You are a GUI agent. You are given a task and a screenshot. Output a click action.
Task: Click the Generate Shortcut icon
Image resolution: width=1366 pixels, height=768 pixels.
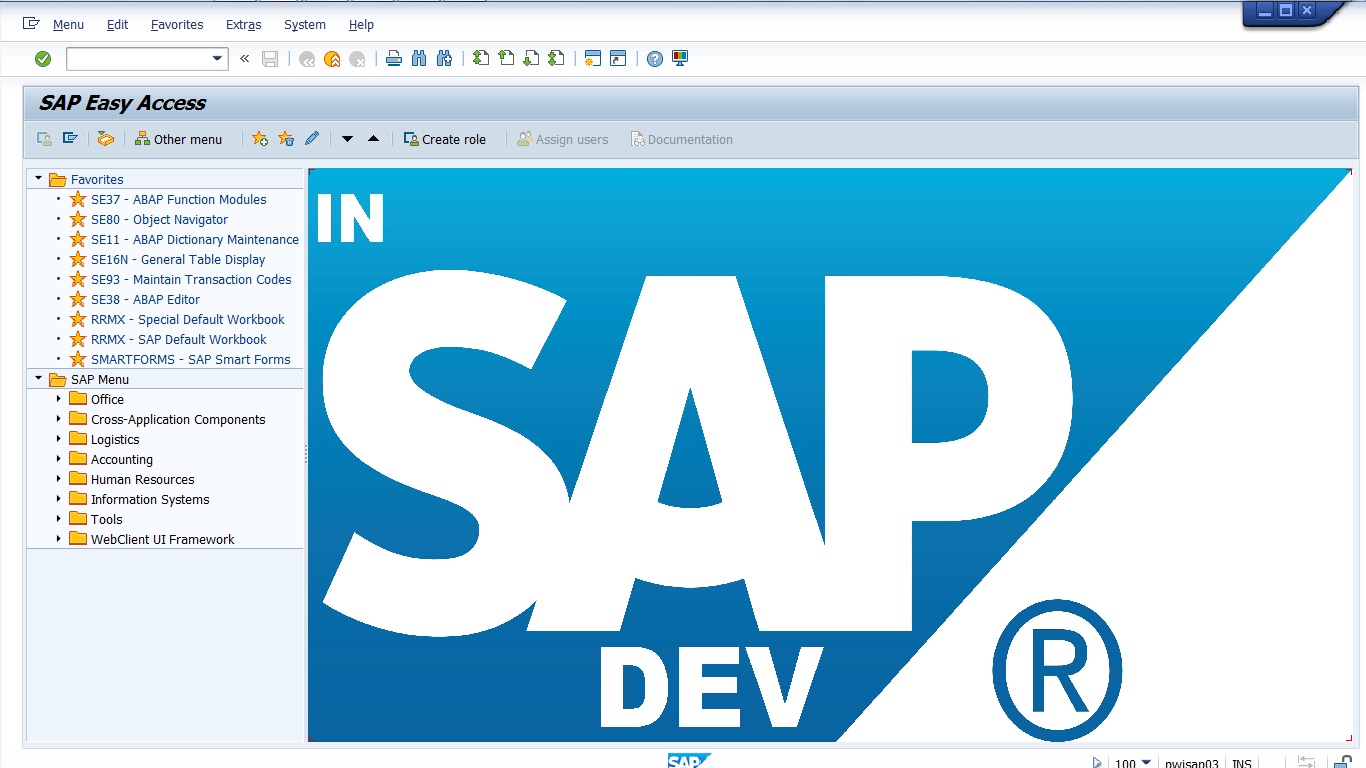[618, 59]
